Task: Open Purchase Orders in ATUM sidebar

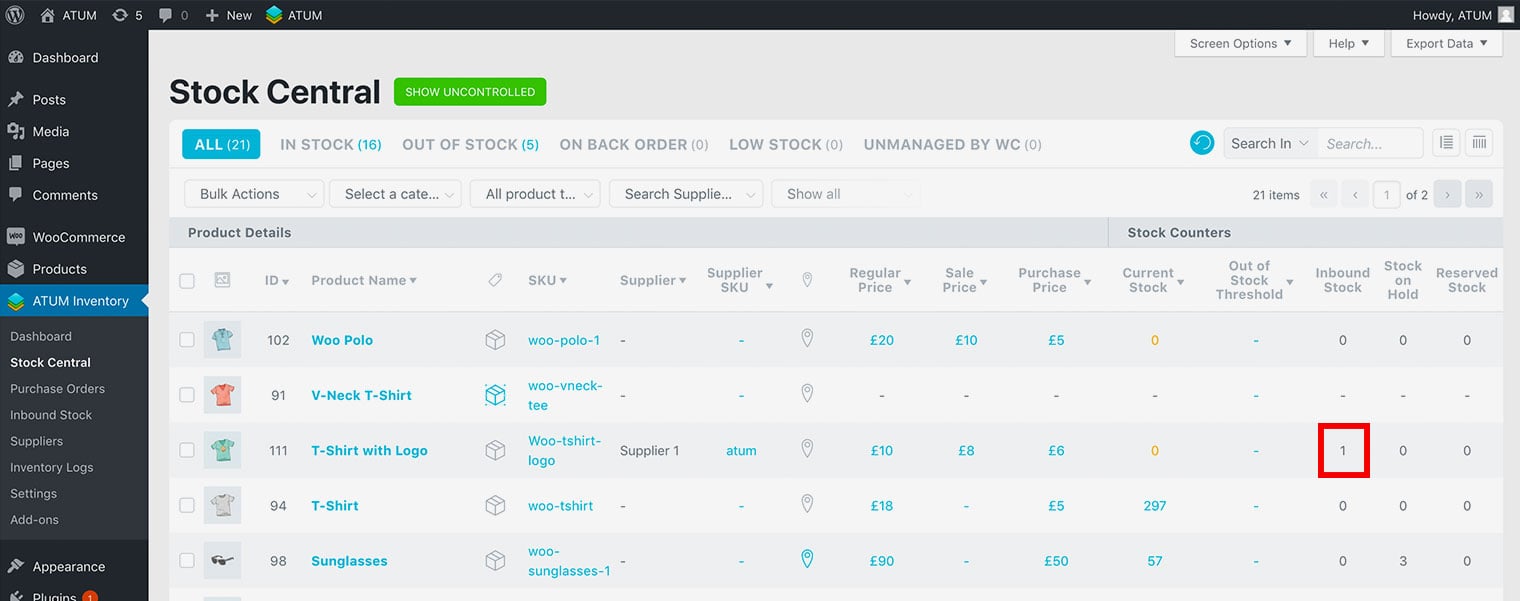Action: [x=57, y=388]
